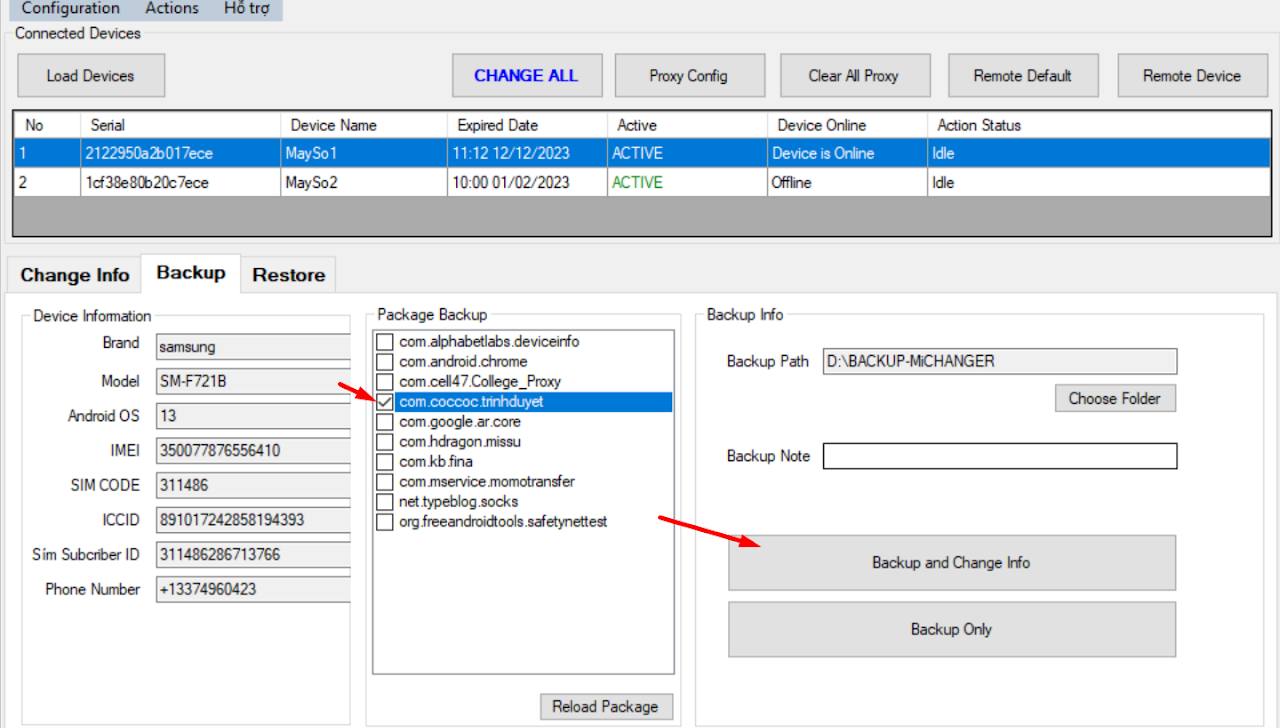Select com.google.ar.core checkbox
This screenshot has width=1280, height=728.
(x=385, y=422)
